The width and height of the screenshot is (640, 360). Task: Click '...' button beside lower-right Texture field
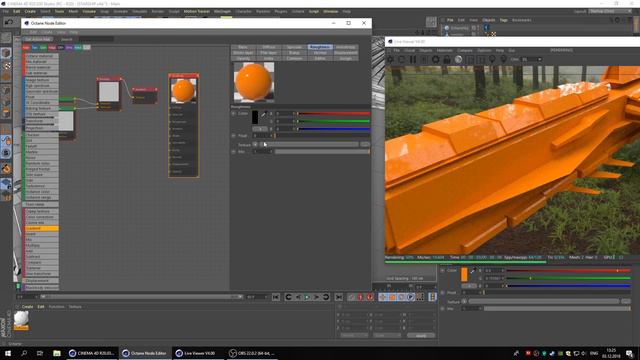coord(626,302)
